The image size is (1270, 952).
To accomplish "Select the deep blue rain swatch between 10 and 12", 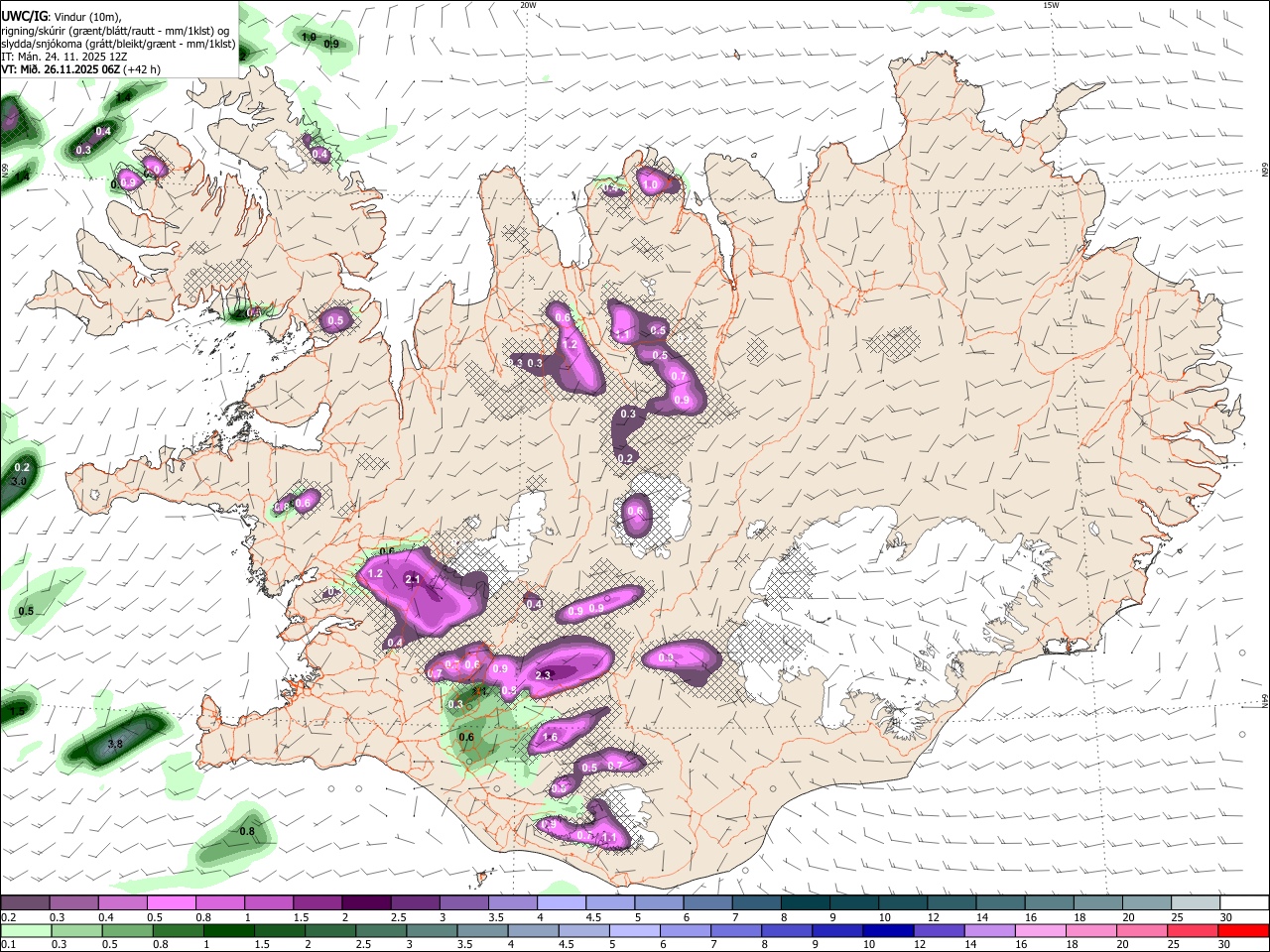I will (888, 930).
